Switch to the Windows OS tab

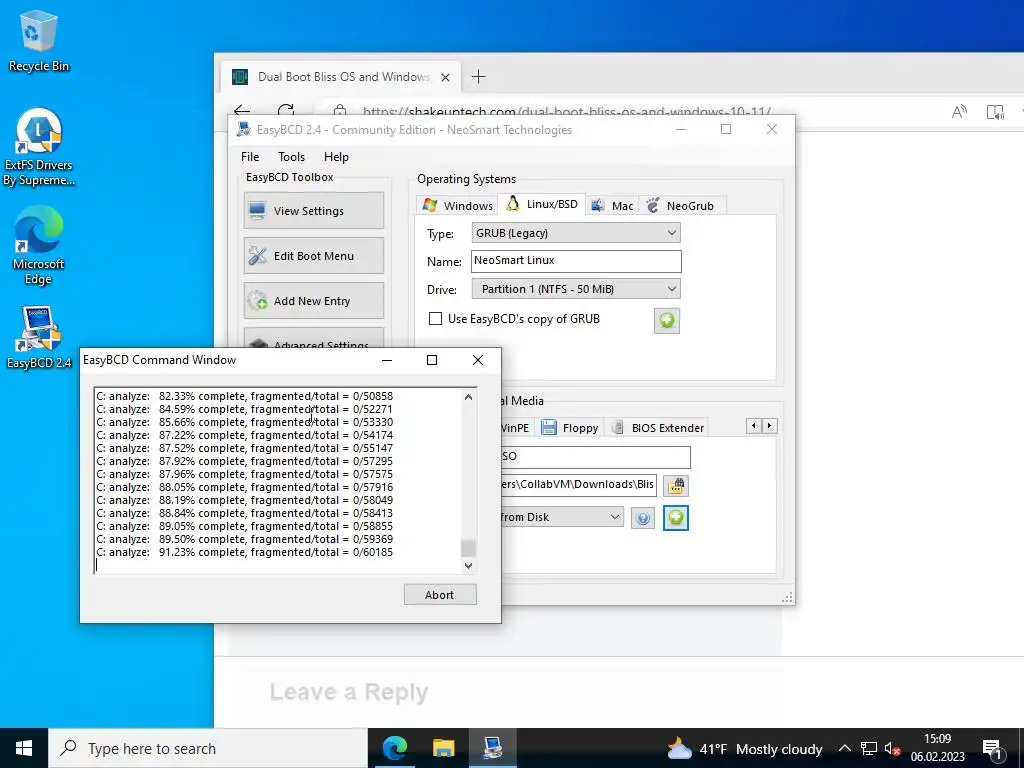point(457,205)
